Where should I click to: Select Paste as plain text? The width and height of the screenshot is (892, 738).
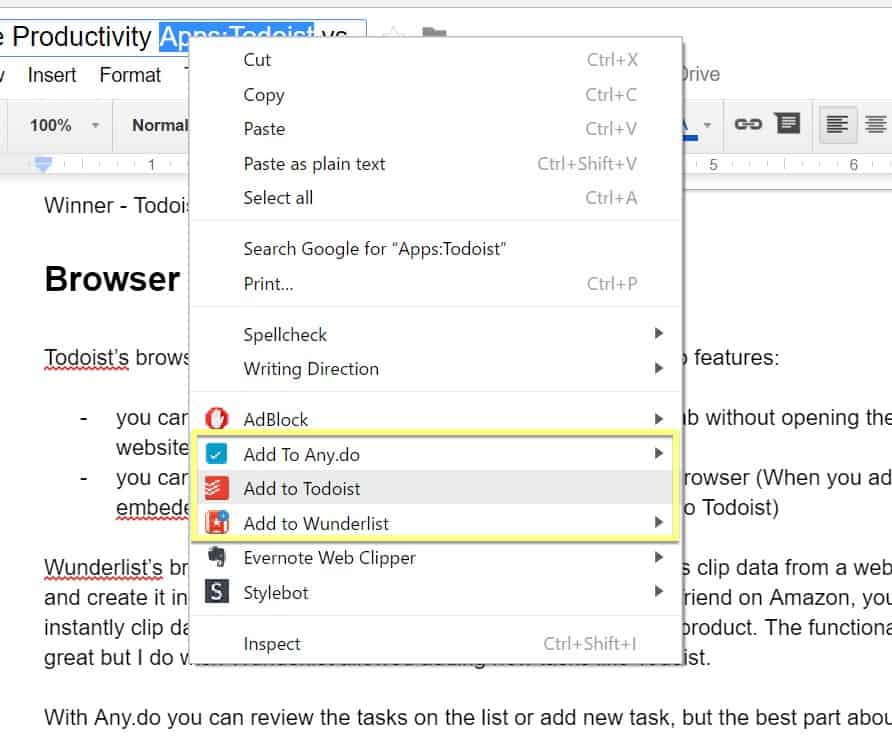(x=436, y=164)
